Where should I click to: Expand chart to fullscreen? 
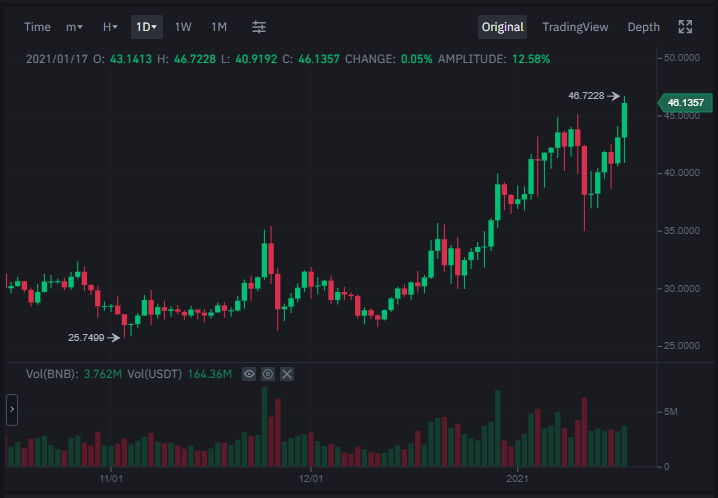coord(685,27)
